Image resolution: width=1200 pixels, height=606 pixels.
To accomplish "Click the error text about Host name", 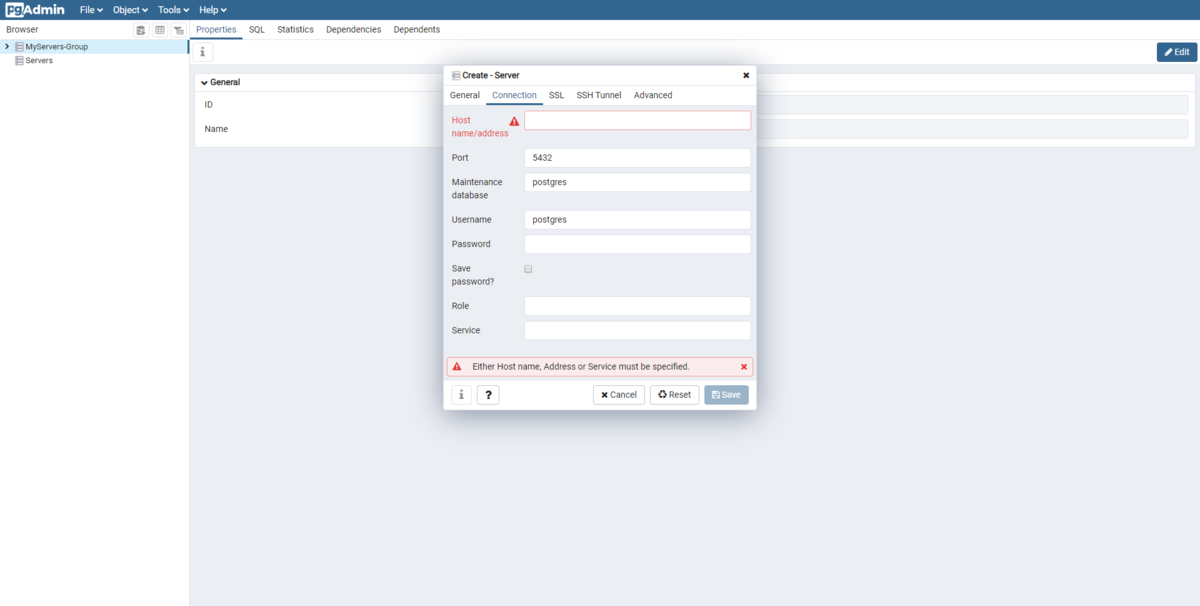I will coord(581,367).
